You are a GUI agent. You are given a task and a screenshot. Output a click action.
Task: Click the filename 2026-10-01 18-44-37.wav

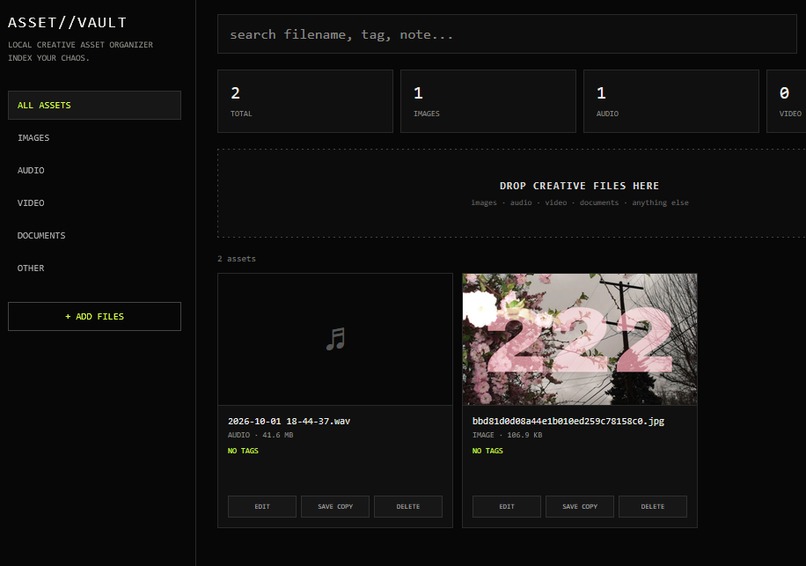289,421
